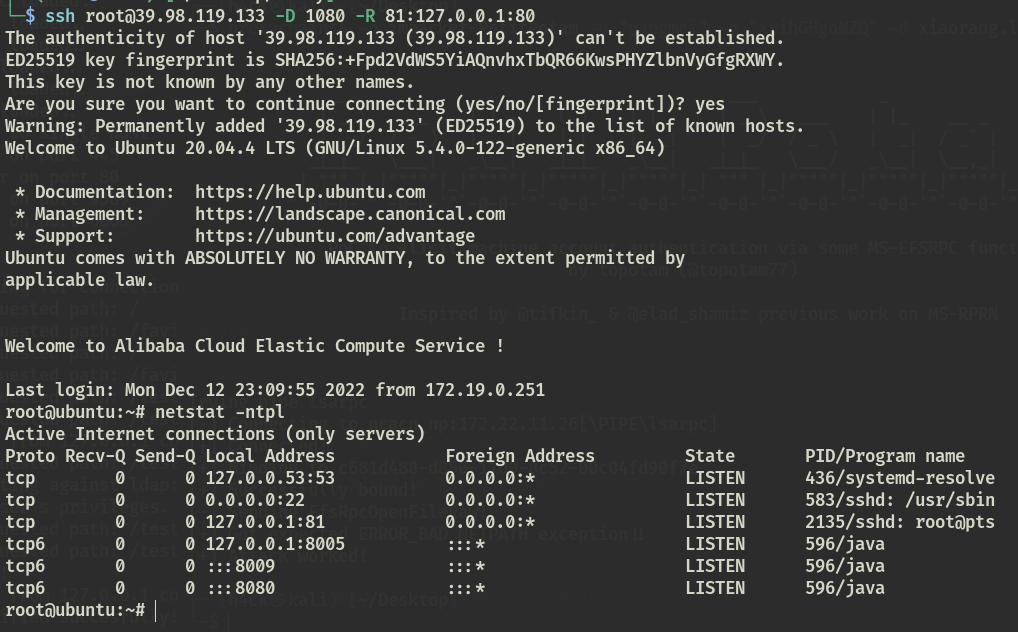Click the PID/Program name column header
This screenshot has width=1018, height=632.
[885, 457]
